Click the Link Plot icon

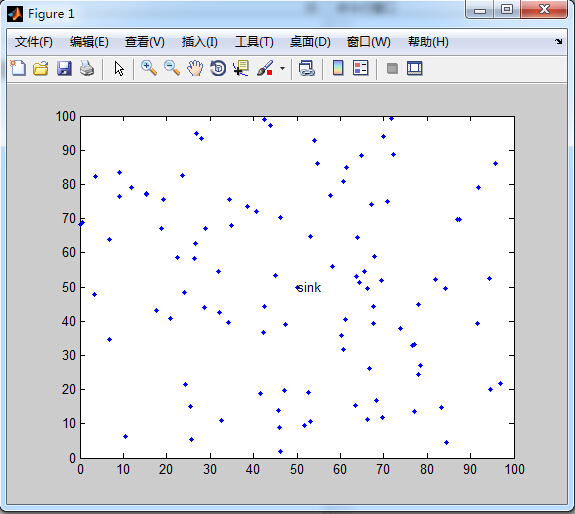pyautogui.click(x=307, y=68)
